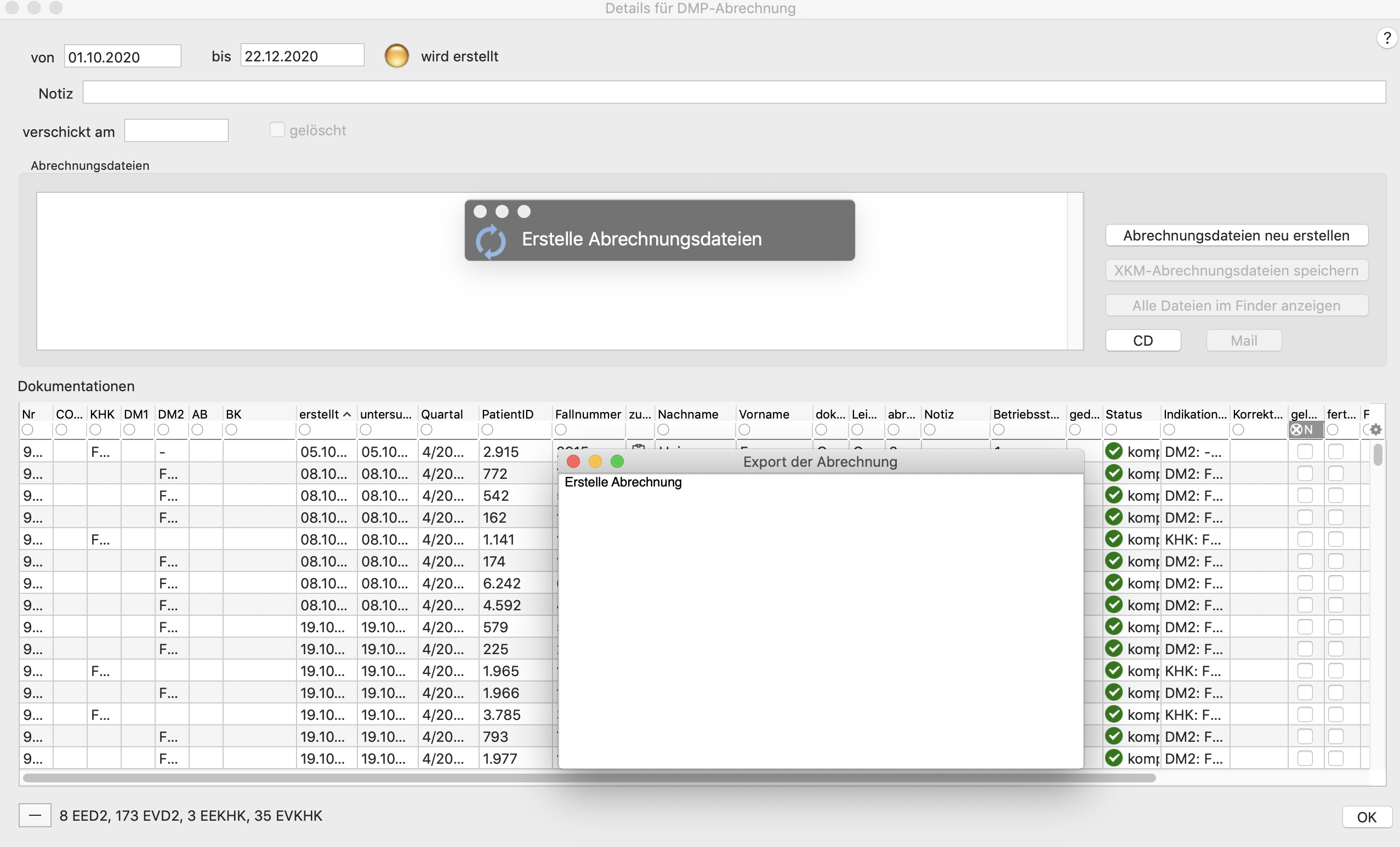The width and height of the screenshot is (1400, 847).
Task: Click the 'verschickt am' date field
Action: pyautogui.click(x=176, y=130)
